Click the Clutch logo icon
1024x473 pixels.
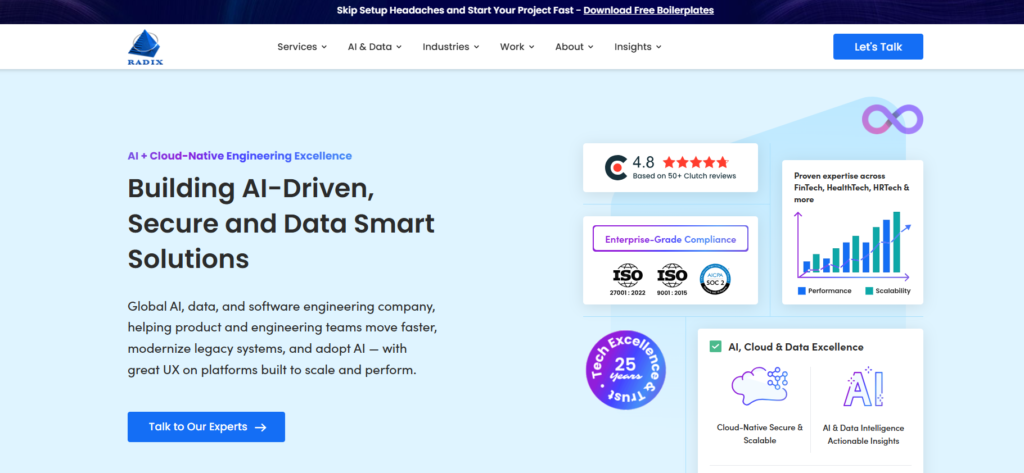pyautogui.click(x=616, y=167)
